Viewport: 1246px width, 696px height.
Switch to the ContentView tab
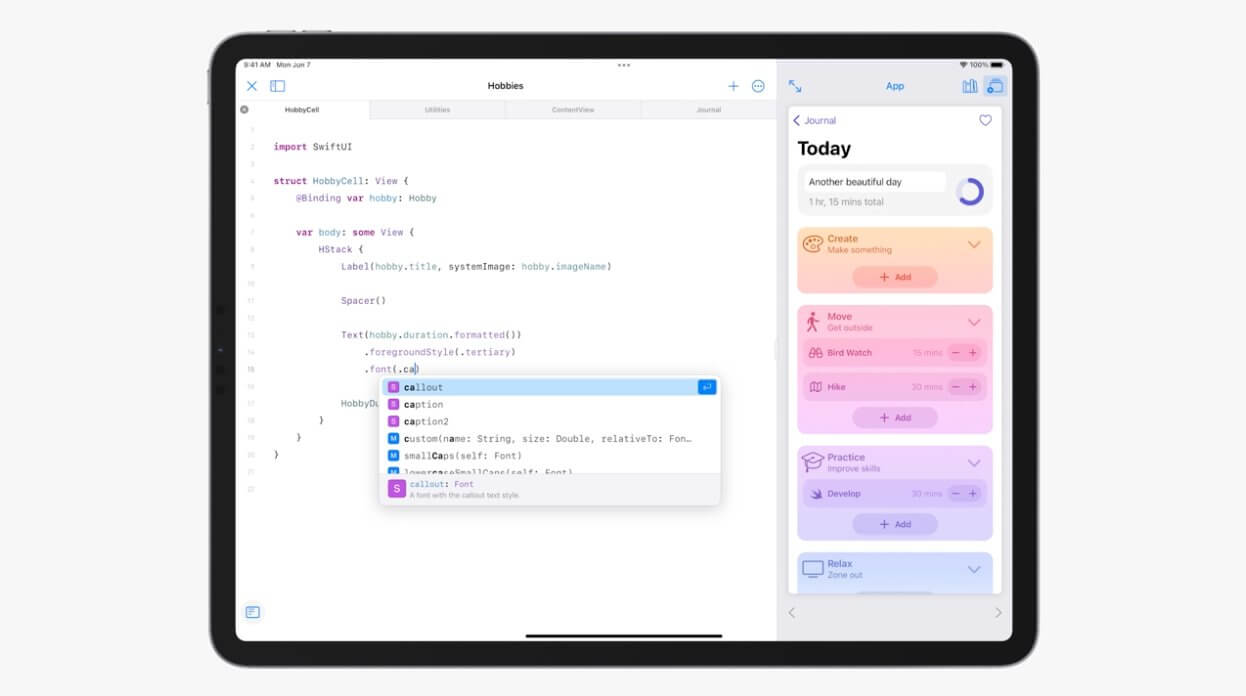[573, 110]
